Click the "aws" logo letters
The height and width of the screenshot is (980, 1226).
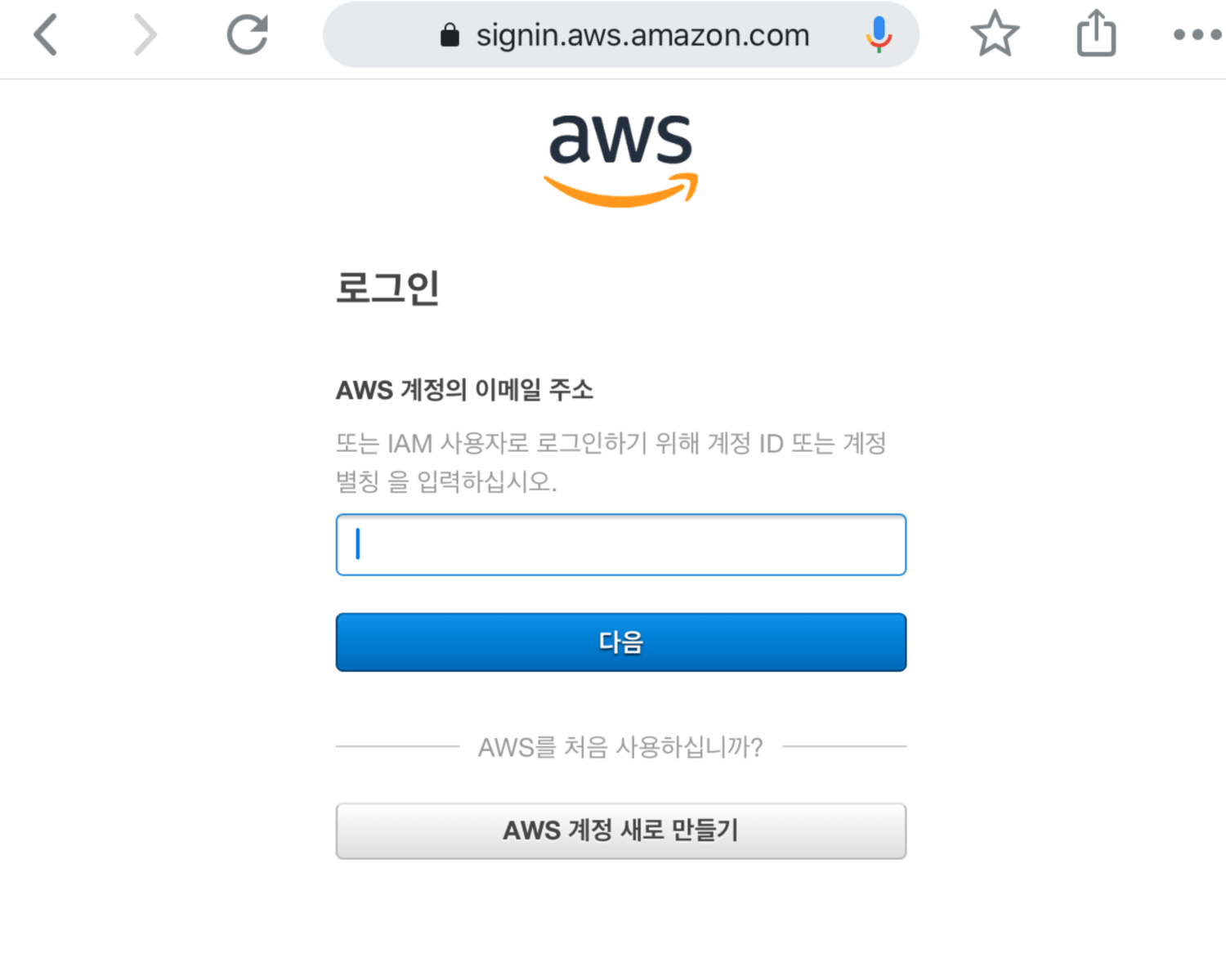click(x=620, y=137)
